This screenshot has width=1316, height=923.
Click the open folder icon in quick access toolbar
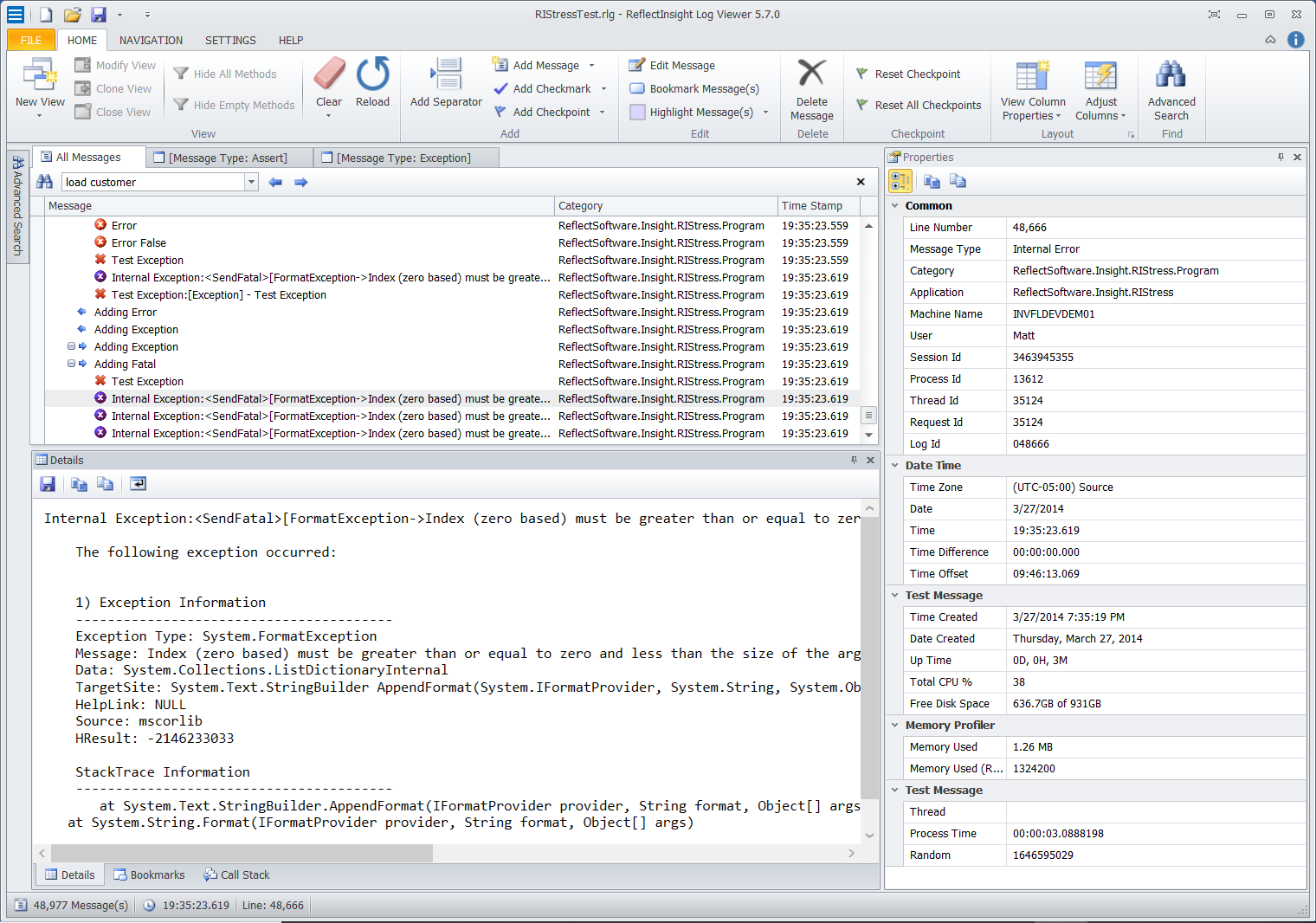(73, 15)
